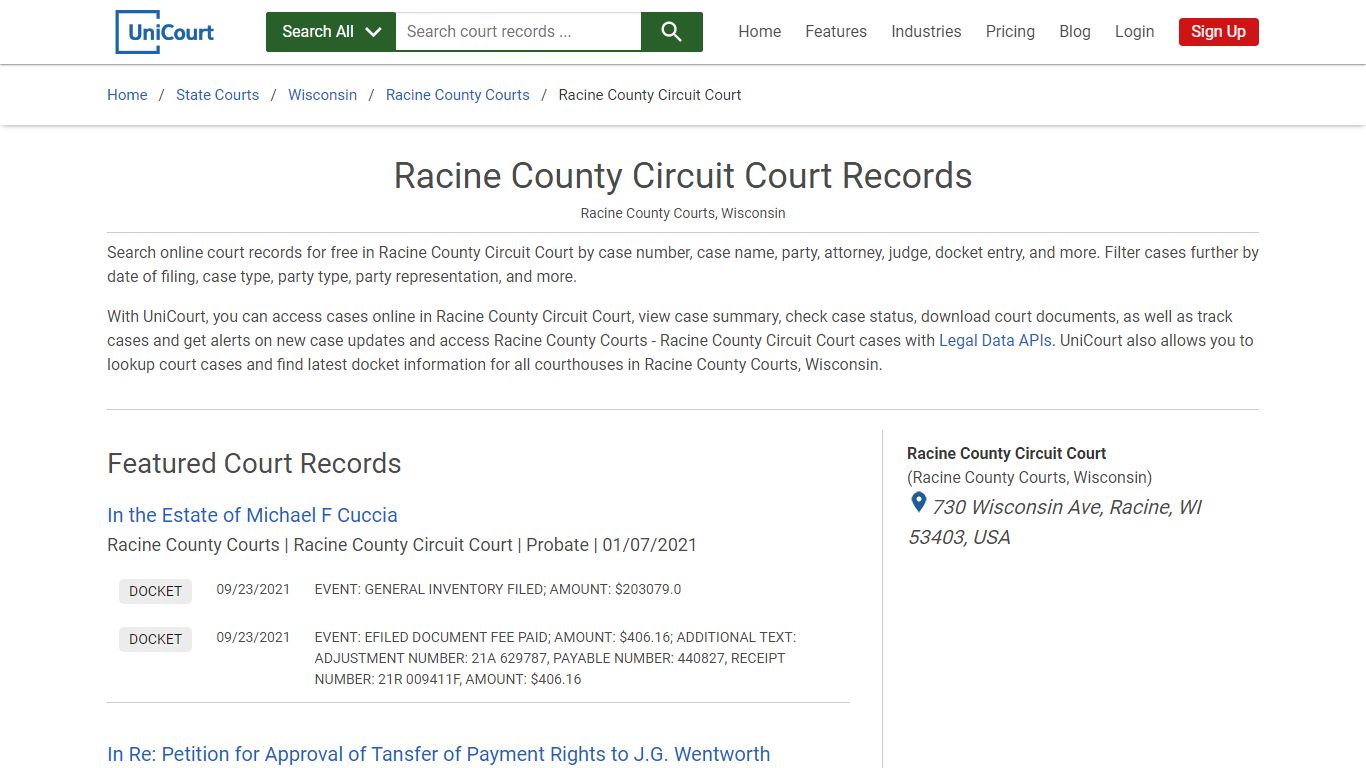Follow the Home breadcrumb link
The height and width of the screenshot is (768, 1366).
coord(127,95)
